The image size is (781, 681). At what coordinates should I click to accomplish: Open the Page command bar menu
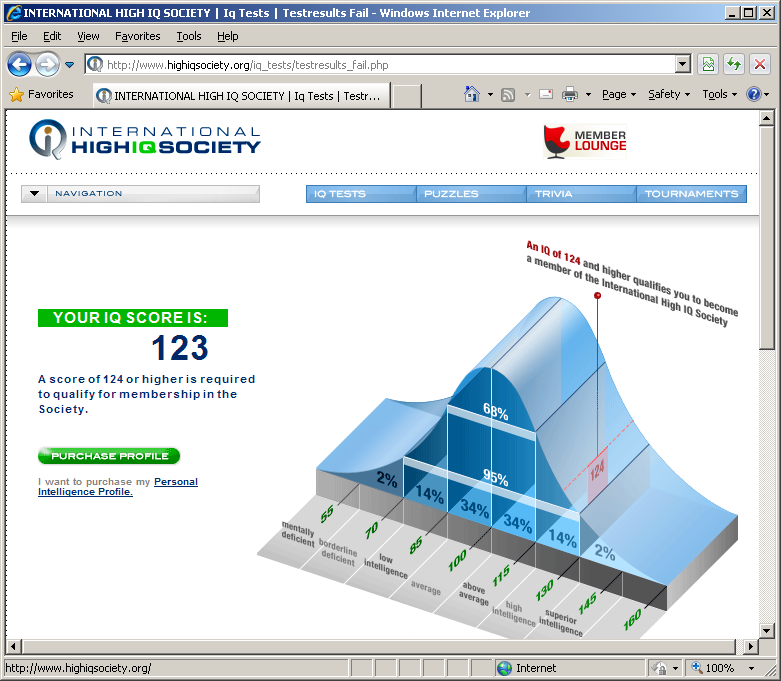619,94
